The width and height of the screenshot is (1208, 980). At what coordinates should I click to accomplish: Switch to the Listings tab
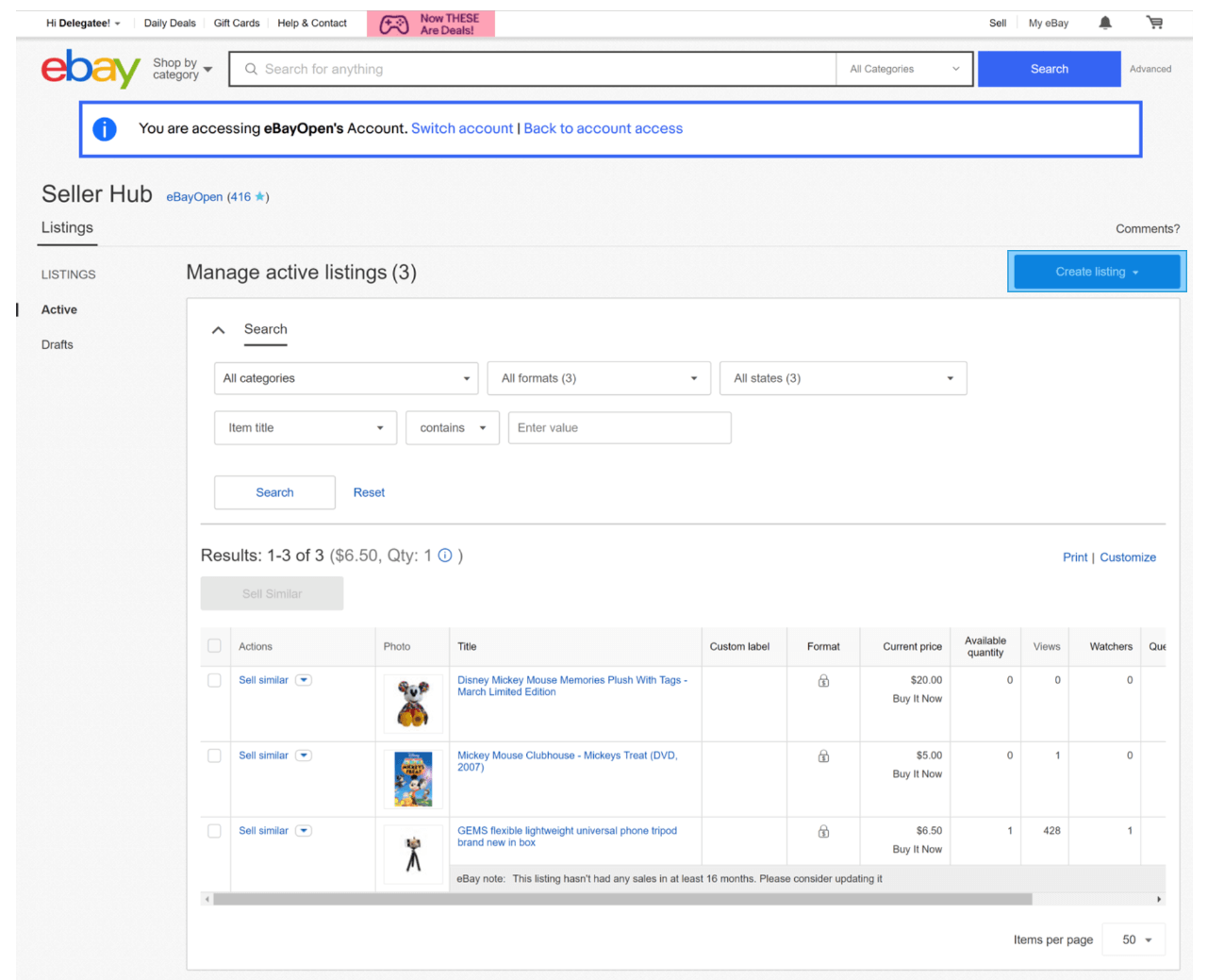[x=67, y=227]
